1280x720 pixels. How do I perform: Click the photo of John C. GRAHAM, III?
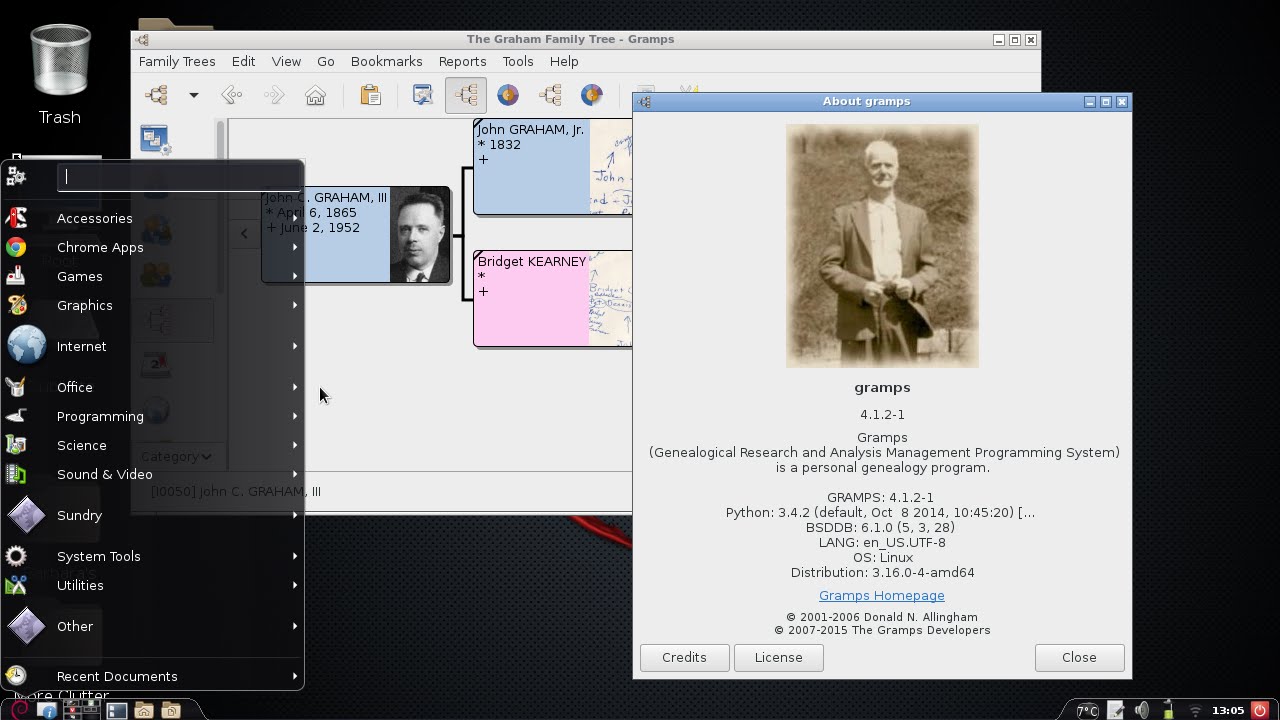click(x=419, y=235)
